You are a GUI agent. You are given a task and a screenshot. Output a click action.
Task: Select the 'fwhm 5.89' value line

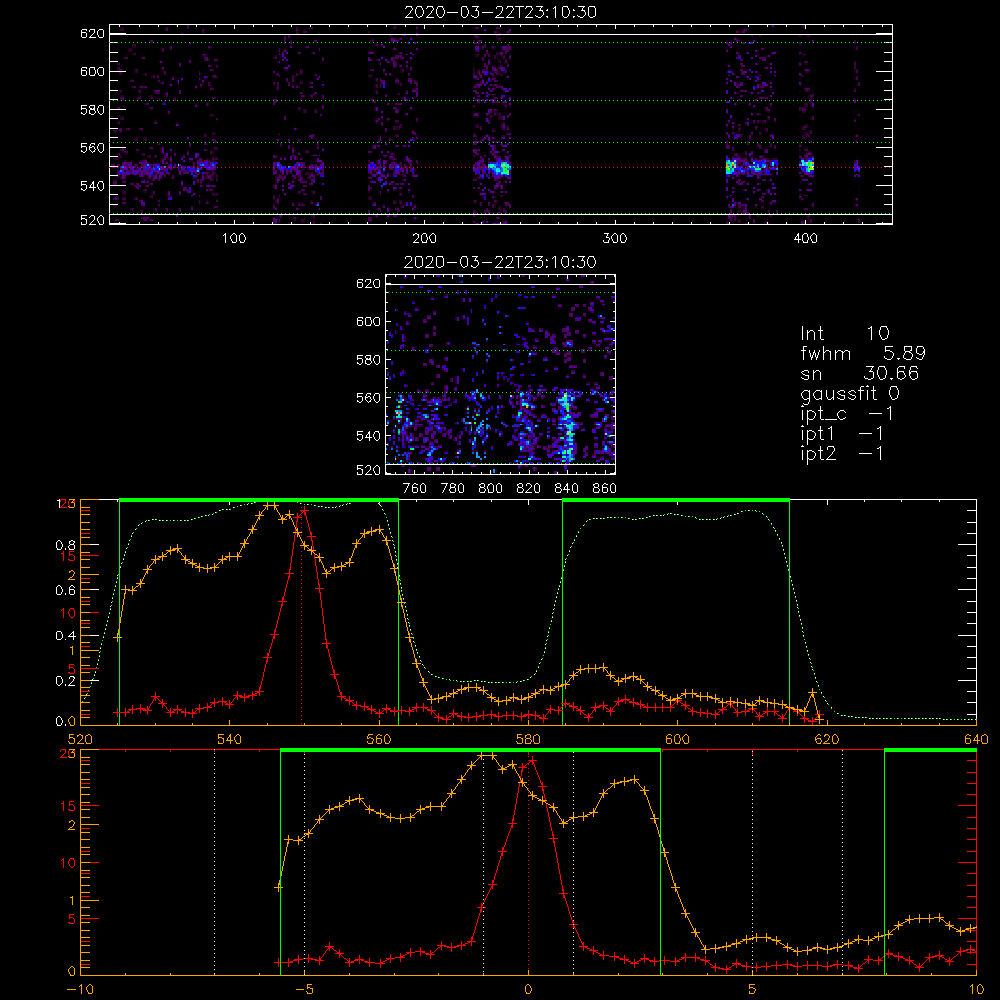[x=863, y=353]
